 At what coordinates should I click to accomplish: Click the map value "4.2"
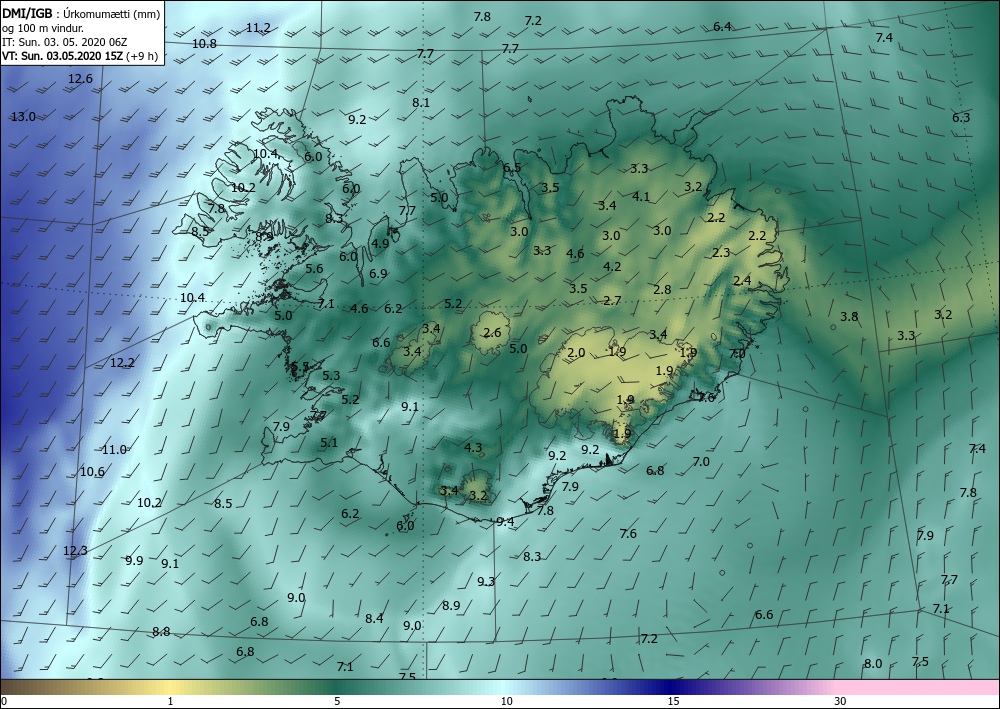612,267
